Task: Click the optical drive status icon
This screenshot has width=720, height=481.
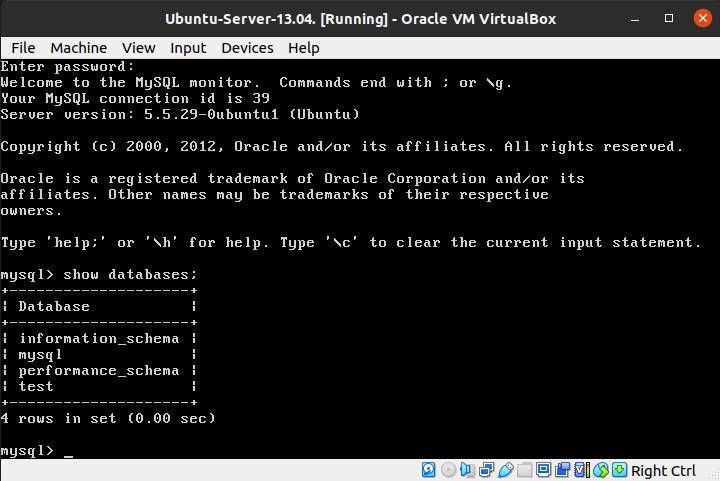Action: pos(448,470)
